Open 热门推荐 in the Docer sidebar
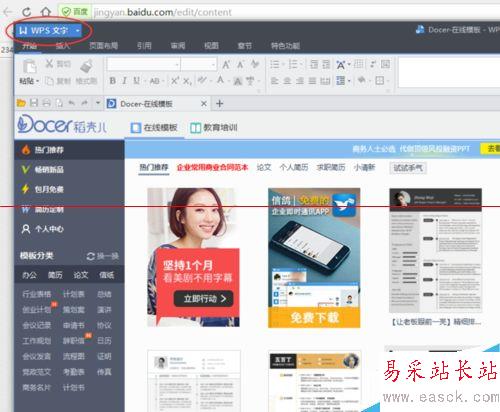 click(x=69, y=150)
